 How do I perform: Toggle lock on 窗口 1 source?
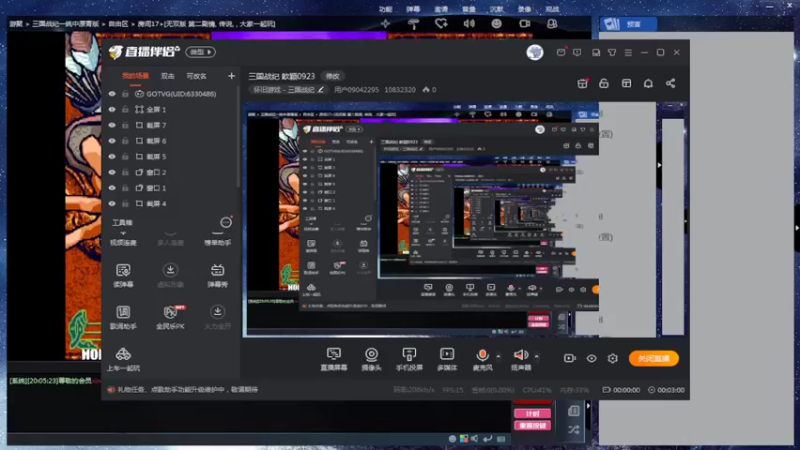tap(125, 188)
